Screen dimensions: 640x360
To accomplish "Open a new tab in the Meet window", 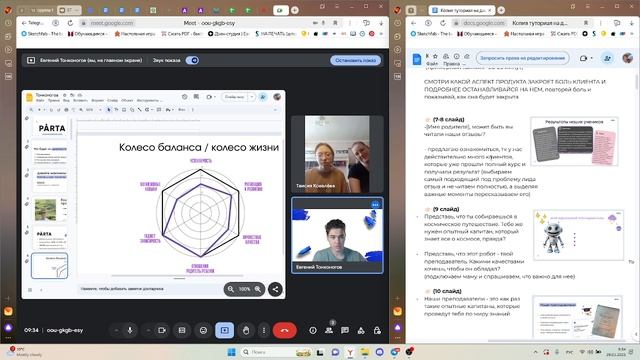I will click(x=295, y=10).
